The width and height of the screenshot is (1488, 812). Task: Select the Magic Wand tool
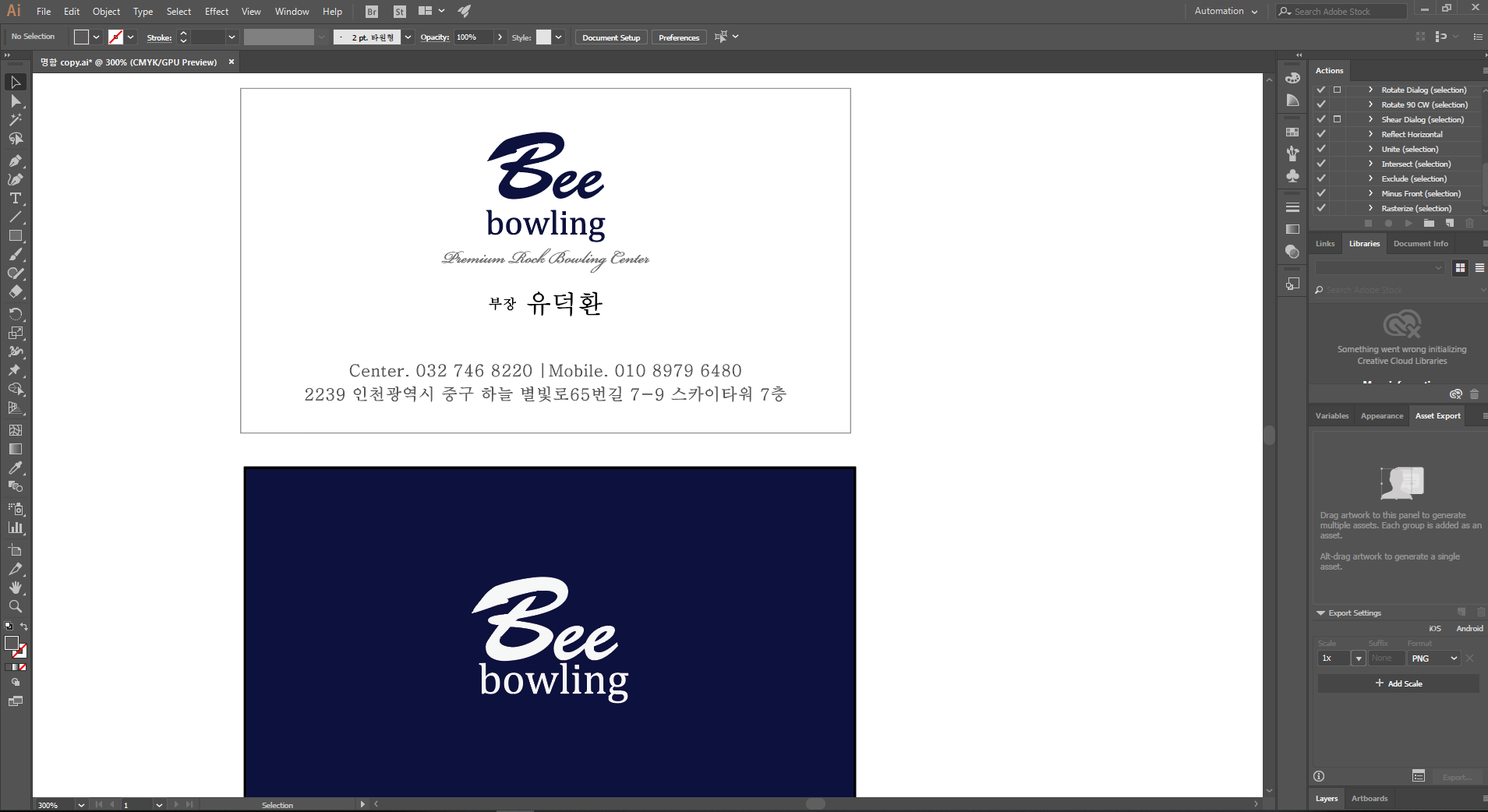[16, 120]
